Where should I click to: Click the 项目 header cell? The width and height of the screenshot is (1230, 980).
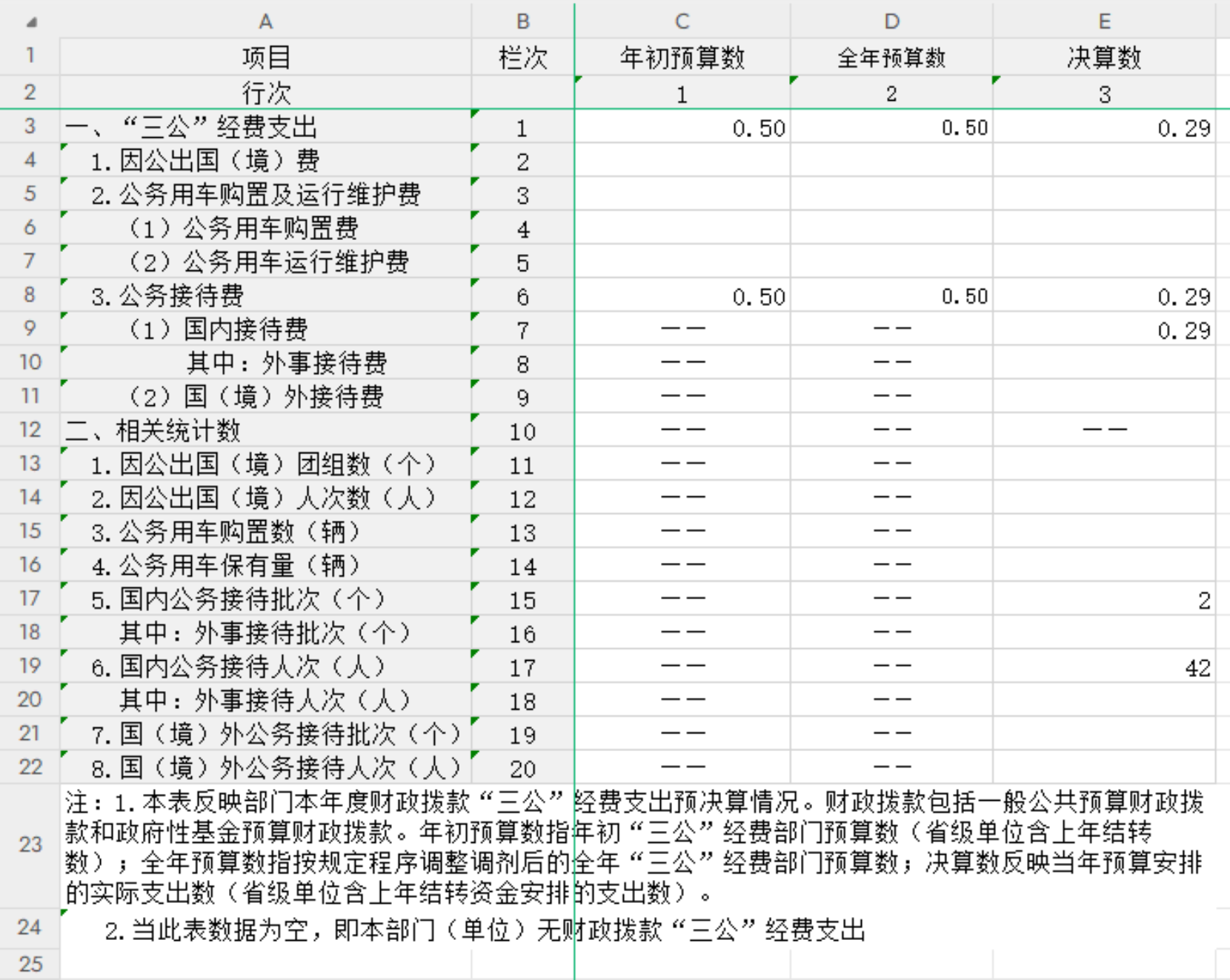265,57
